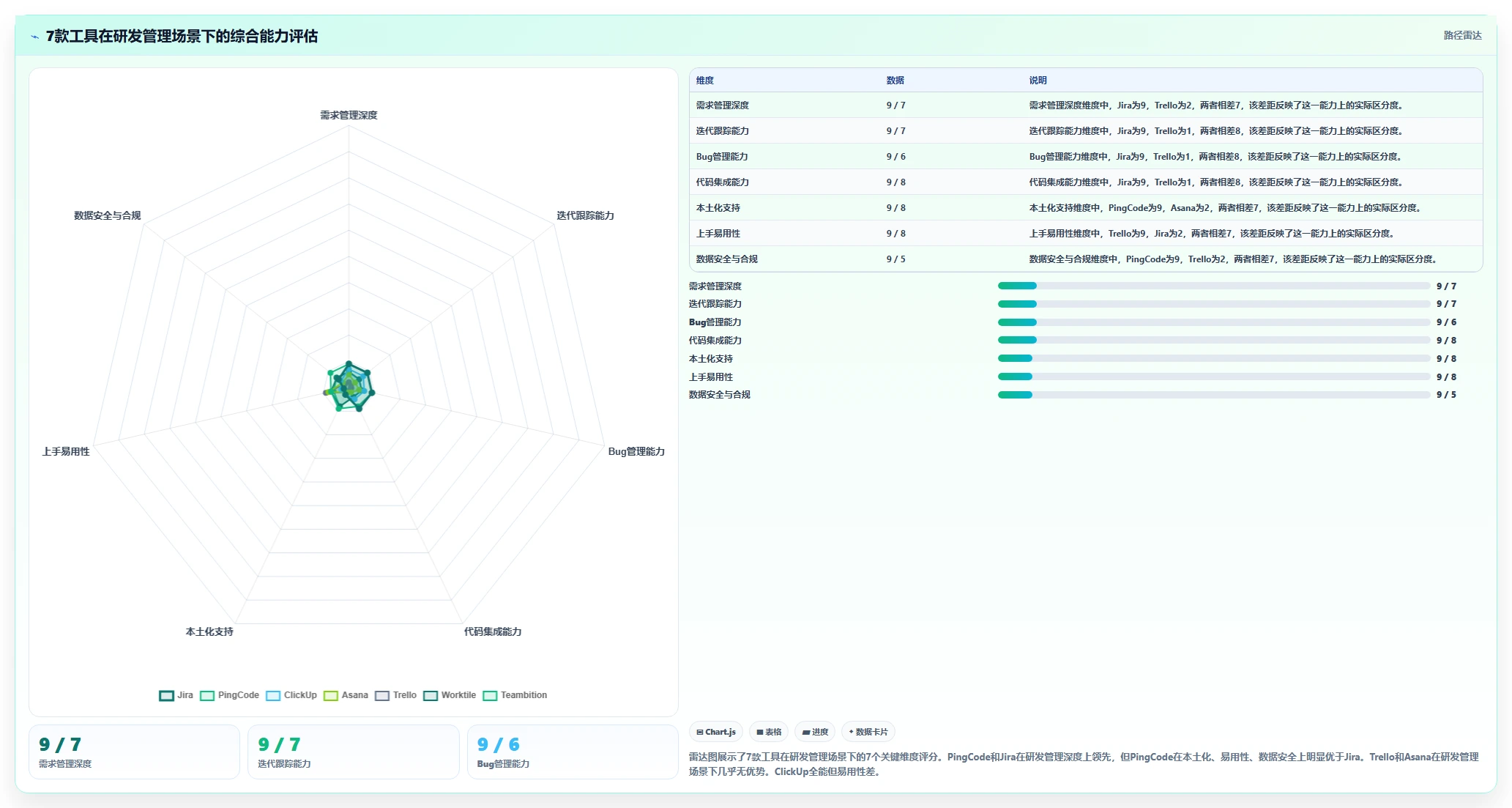Click the 维度 column header
Viewport: 1512px width, 808px height.
[x=705, y=81]
